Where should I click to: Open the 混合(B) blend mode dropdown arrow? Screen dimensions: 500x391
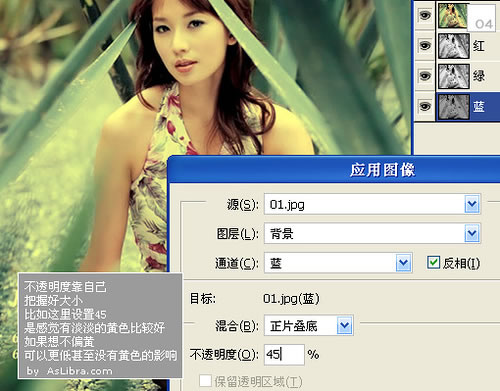tap(344, 325)
